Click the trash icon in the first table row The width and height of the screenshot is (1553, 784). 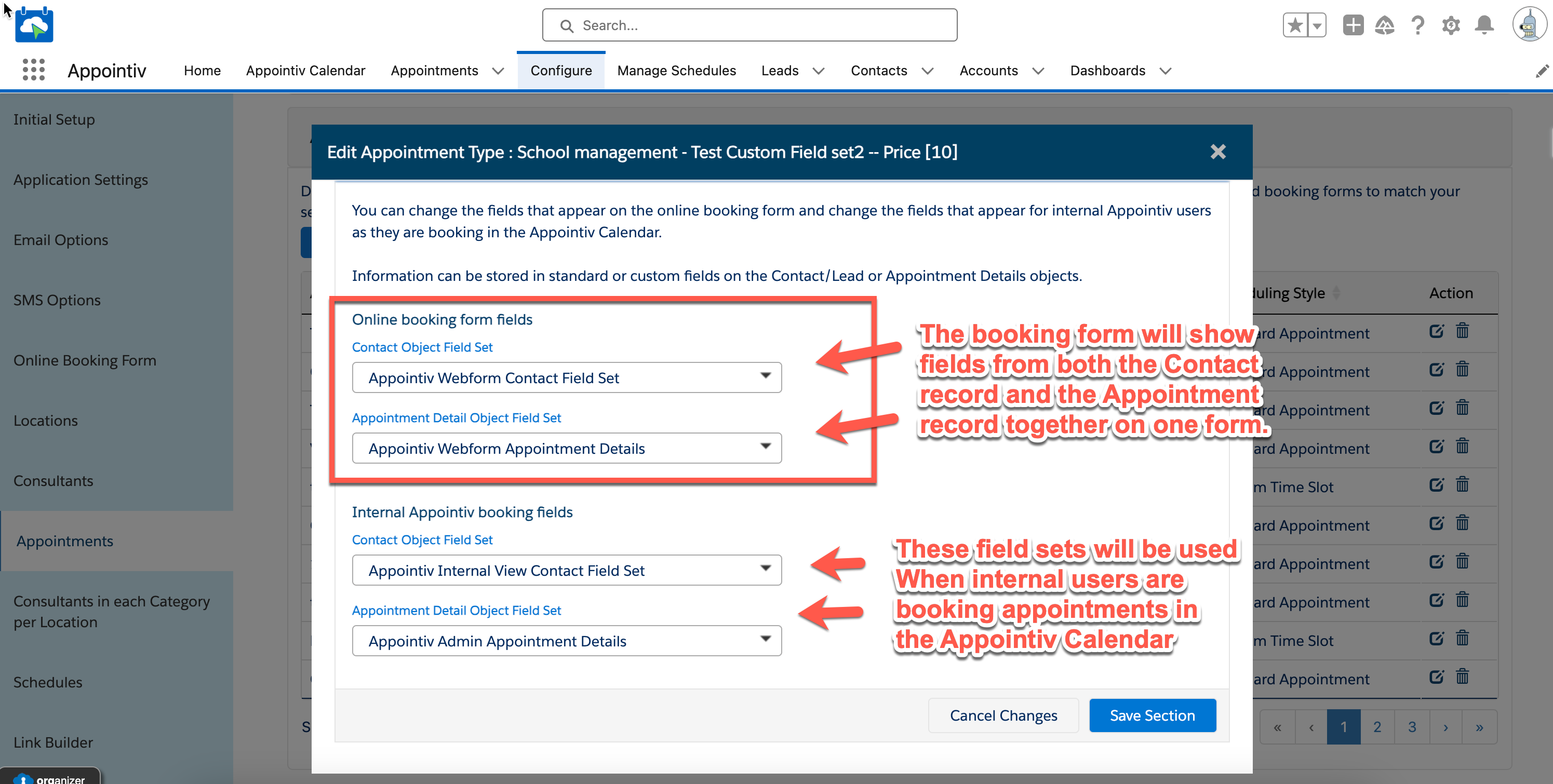[1462, 331]
